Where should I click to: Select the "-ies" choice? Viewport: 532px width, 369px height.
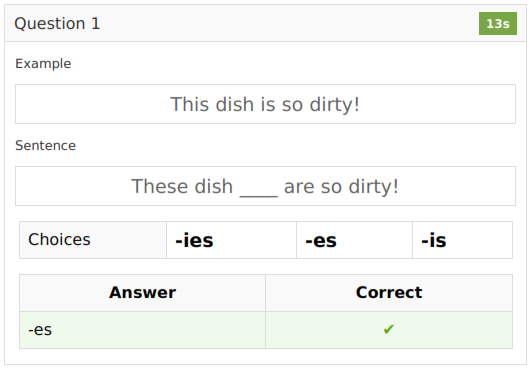[x=231, y=240]
